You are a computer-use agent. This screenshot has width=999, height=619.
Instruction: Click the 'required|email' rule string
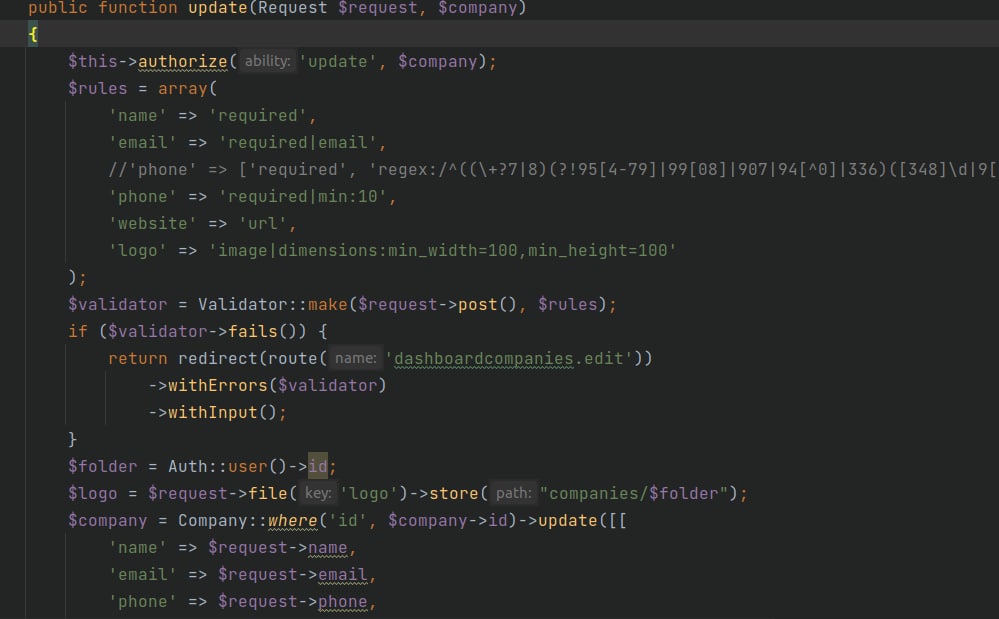[298, 143]
